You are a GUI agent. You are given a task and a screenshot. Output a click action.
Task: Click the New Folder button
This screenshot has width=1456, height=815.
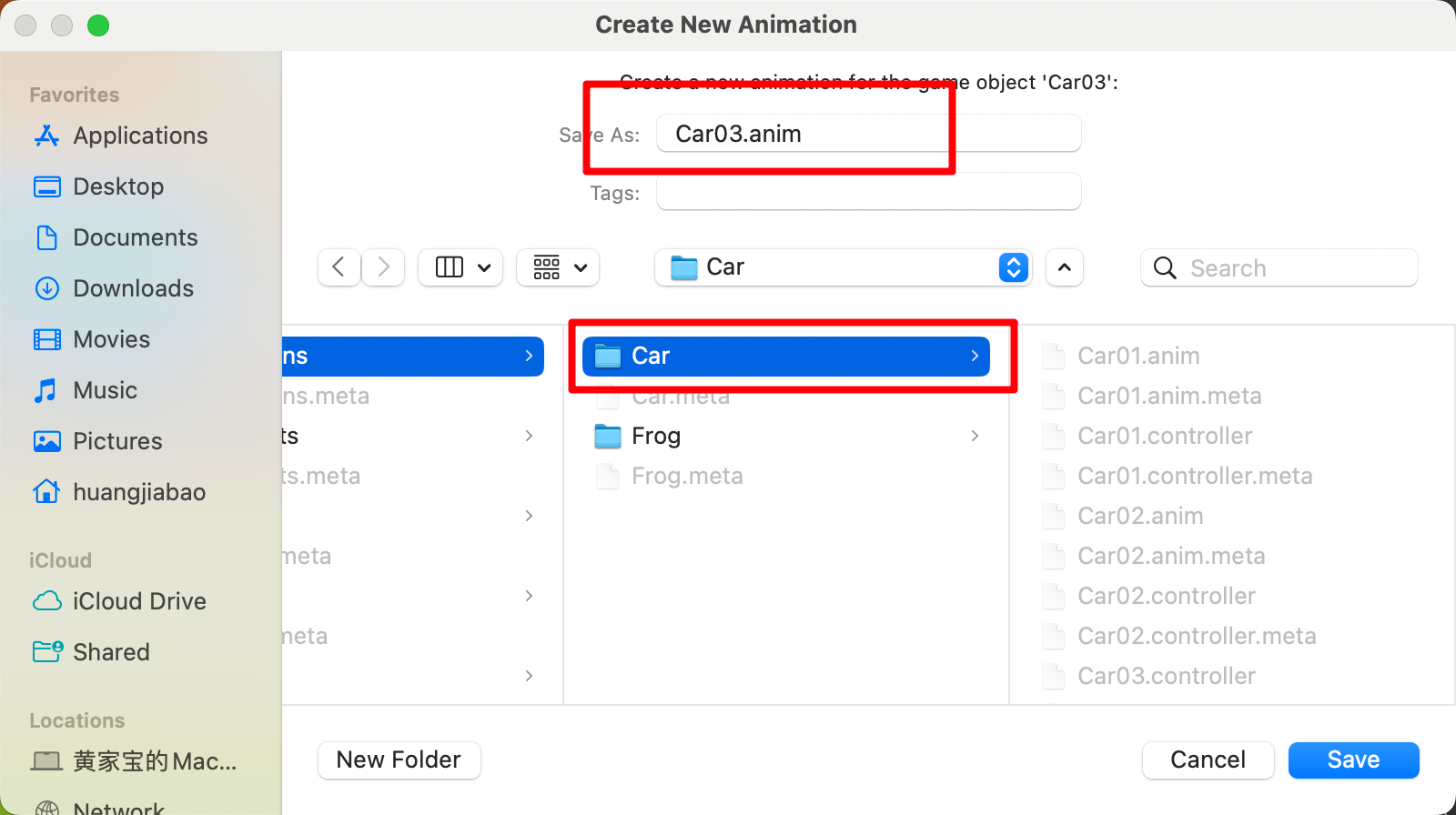[x=399, y=760]
